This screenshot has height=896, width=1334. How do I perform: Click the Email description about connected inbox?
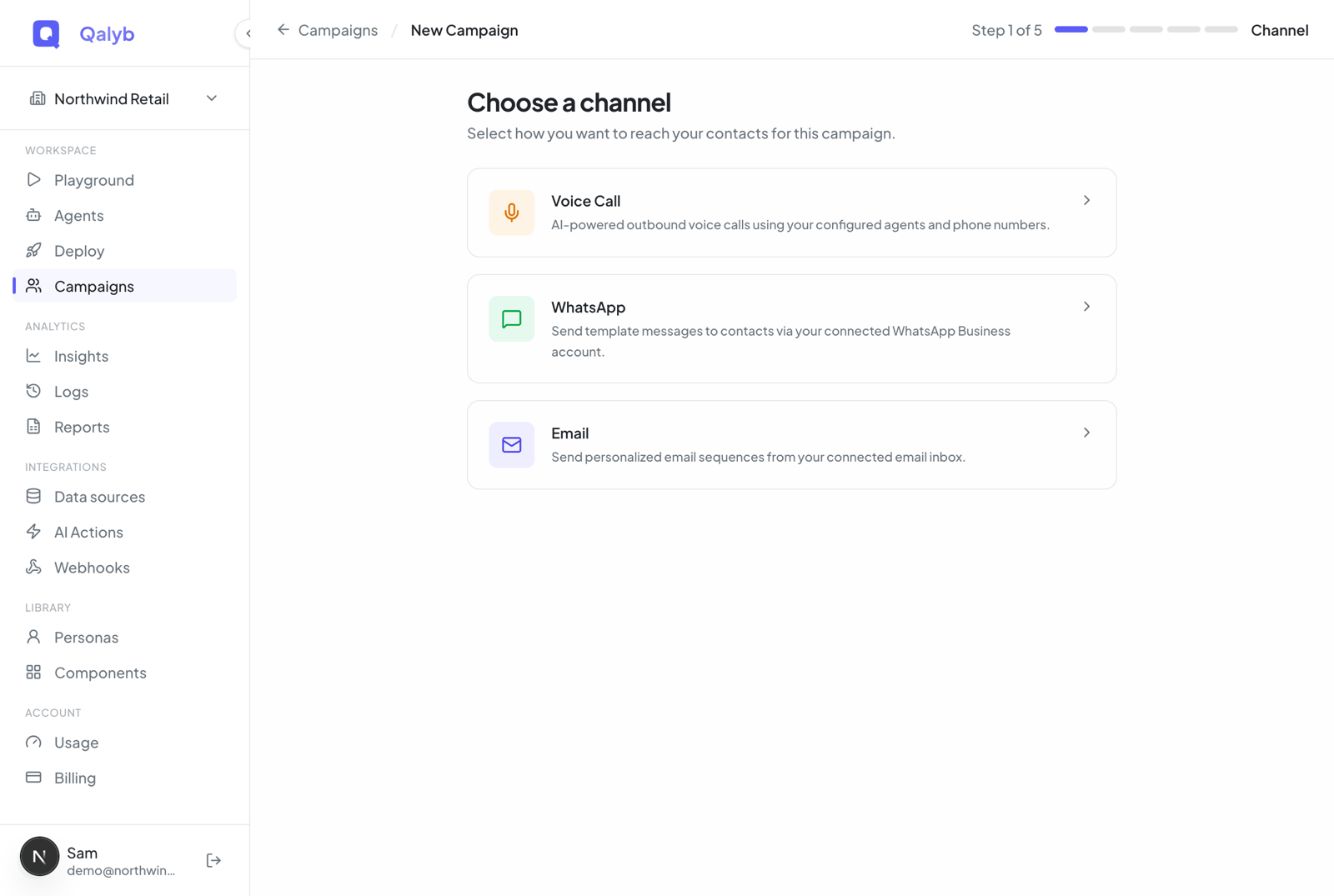tap(758, 457)
